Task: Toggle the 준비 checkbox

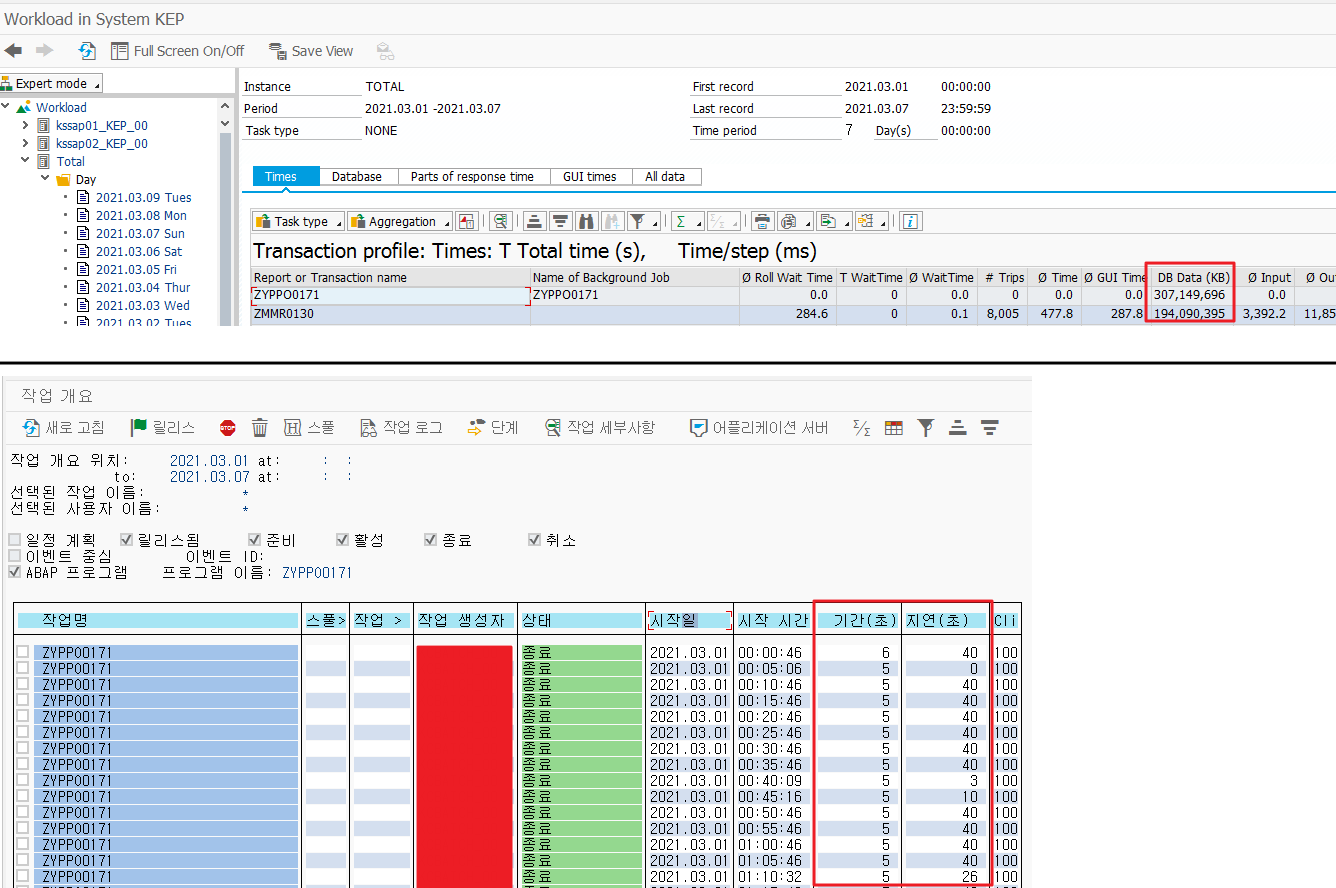Action: [x=254, y=540]
